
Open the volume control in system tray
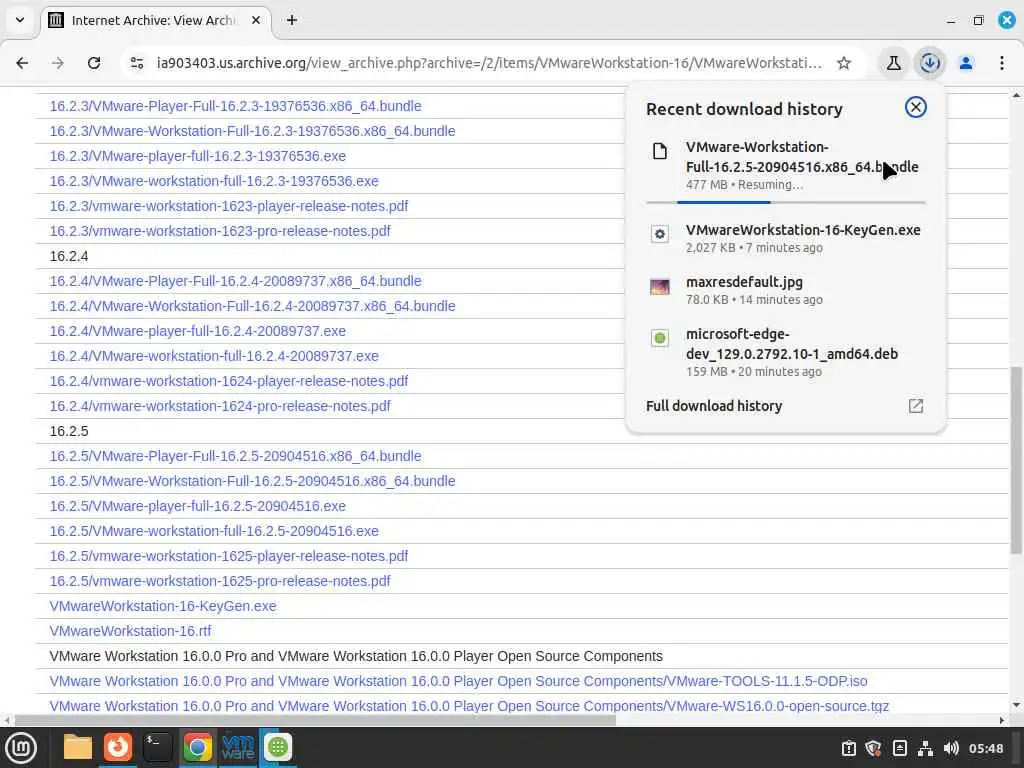point(951,748)
